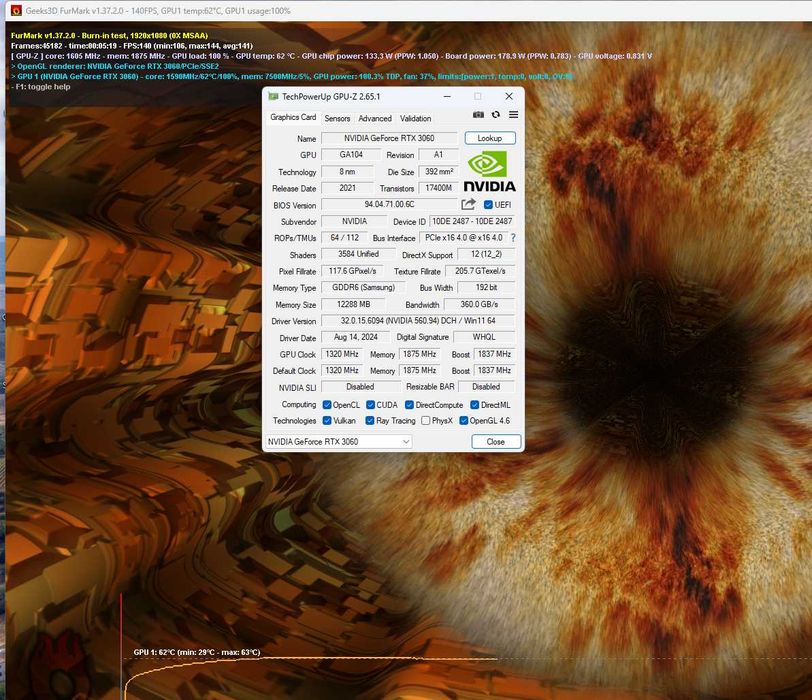The height and width of the screenshot is (700, 812).
Task: Toggle the CUDA checkbox
Action: 370,405
